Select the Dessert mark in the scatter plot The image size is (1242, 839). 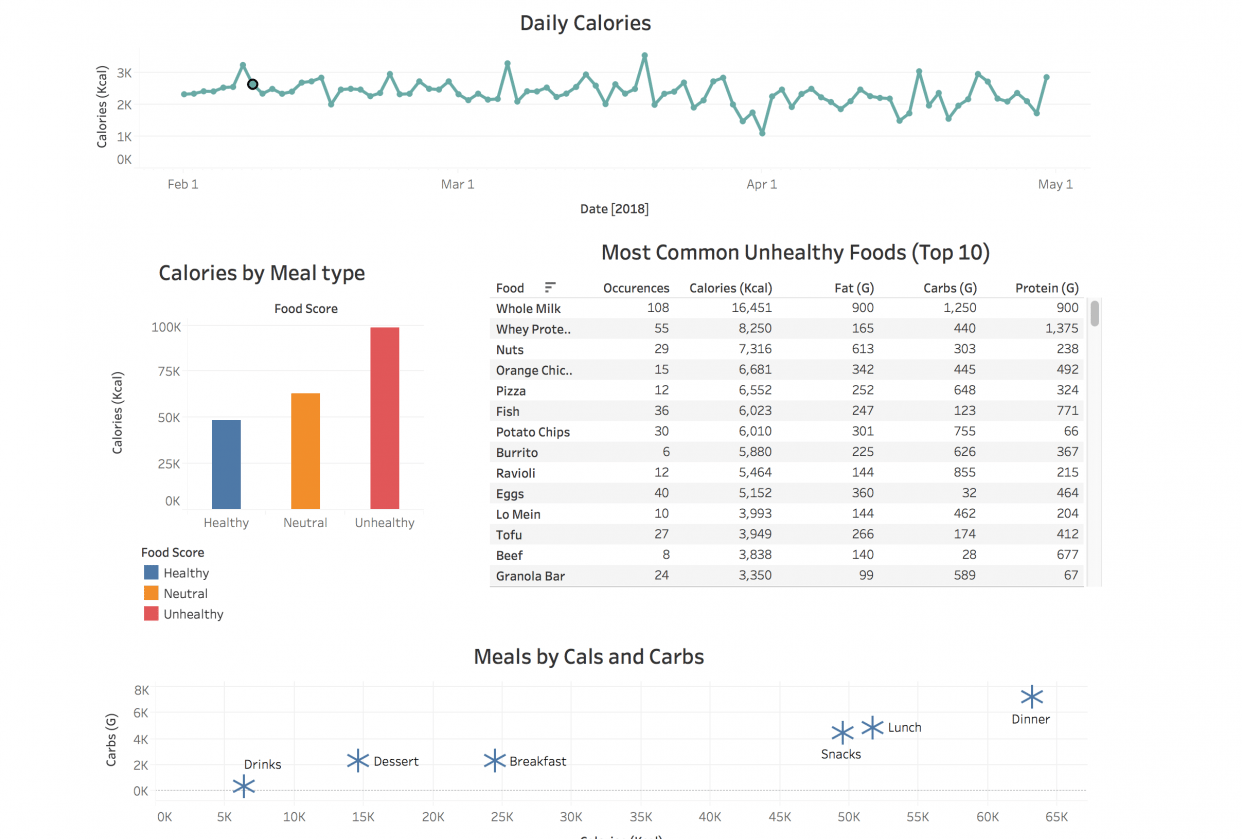(x=357, y=761)
